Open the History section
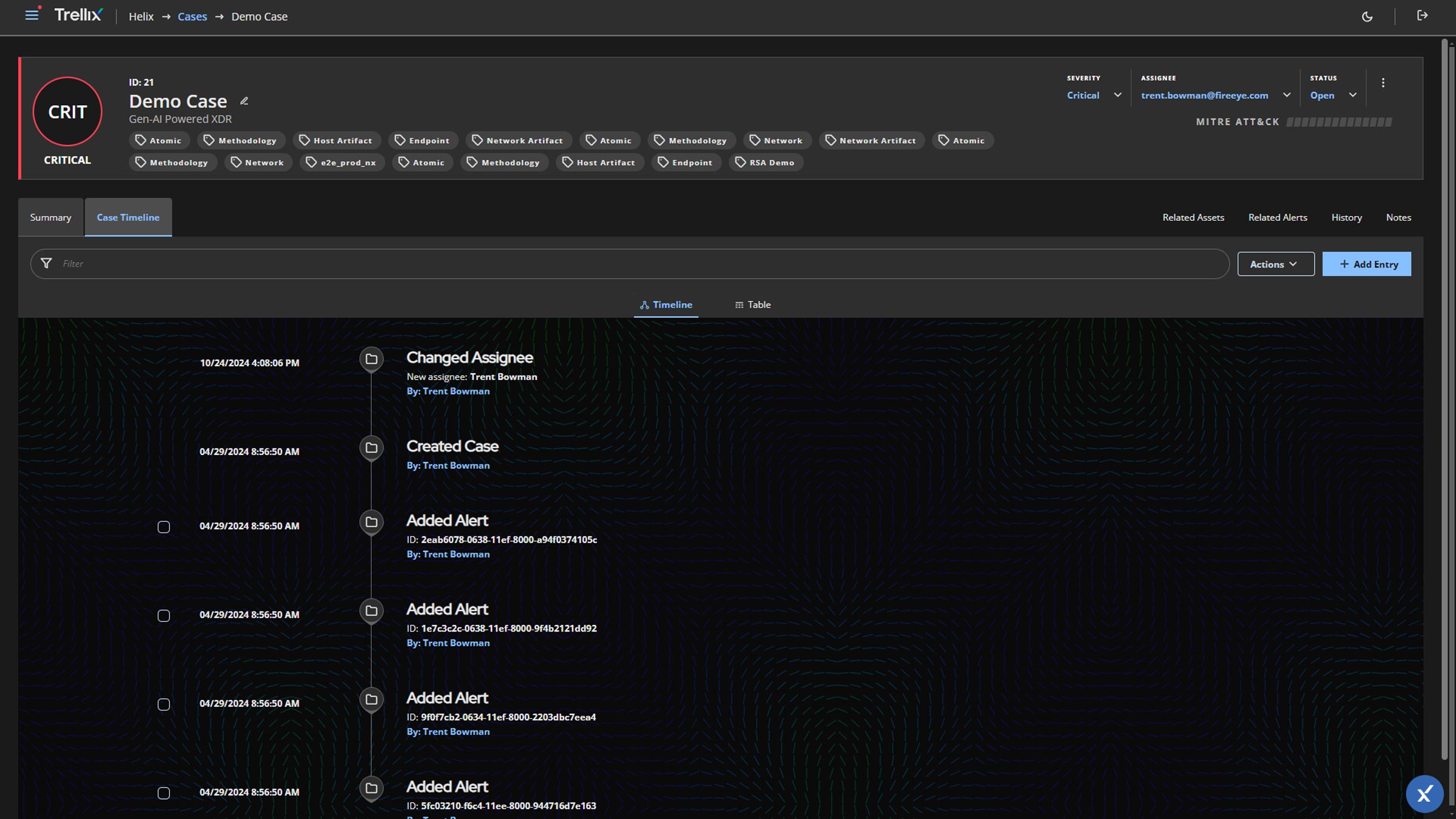 1346,217
